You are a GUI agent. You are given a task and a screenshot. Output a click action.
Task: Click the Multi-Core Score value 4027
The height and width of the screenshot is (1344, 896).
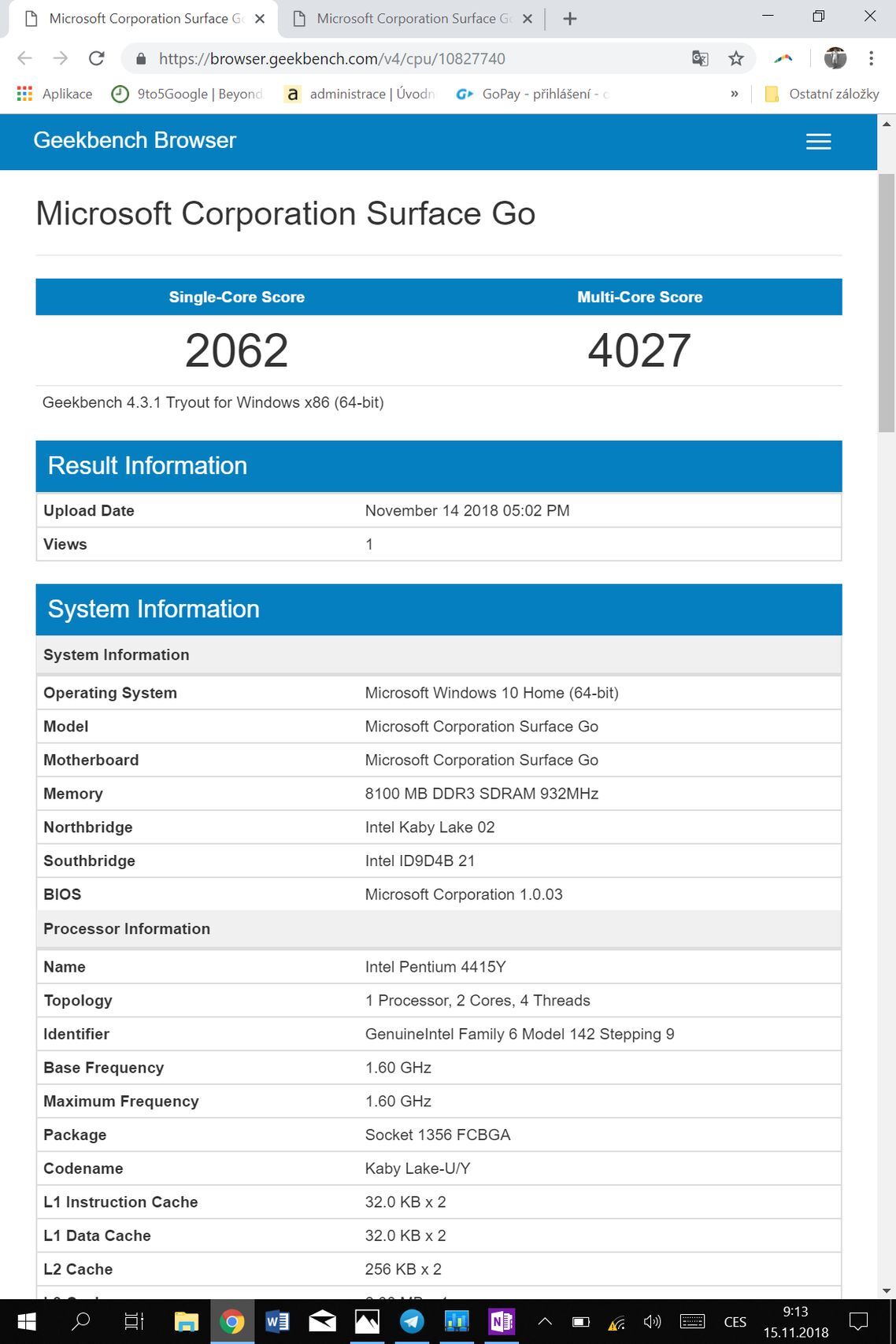pyautogui.click(x=639, y=350)
